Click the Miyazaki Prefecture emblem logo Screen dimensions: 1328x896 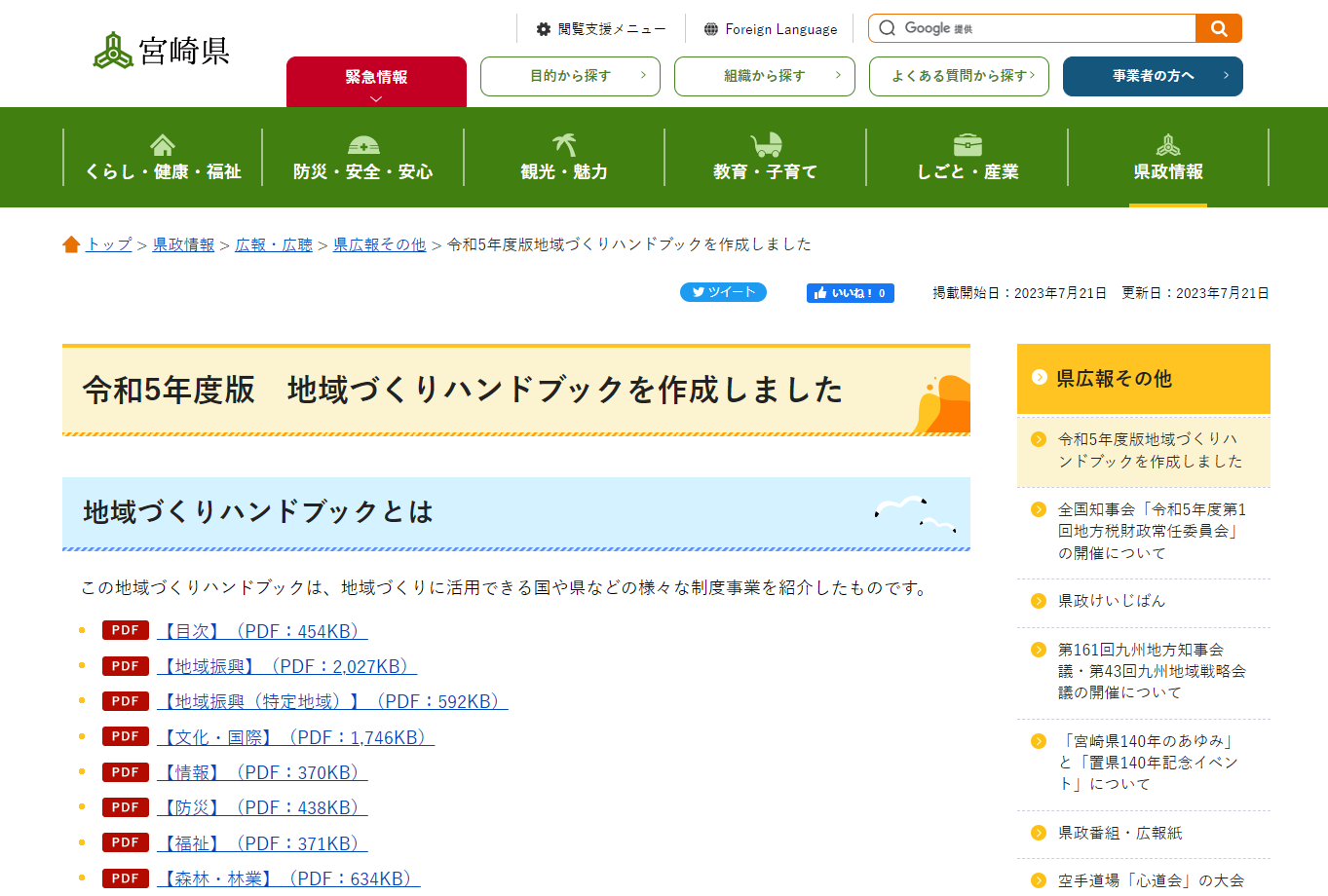(114, 49)
